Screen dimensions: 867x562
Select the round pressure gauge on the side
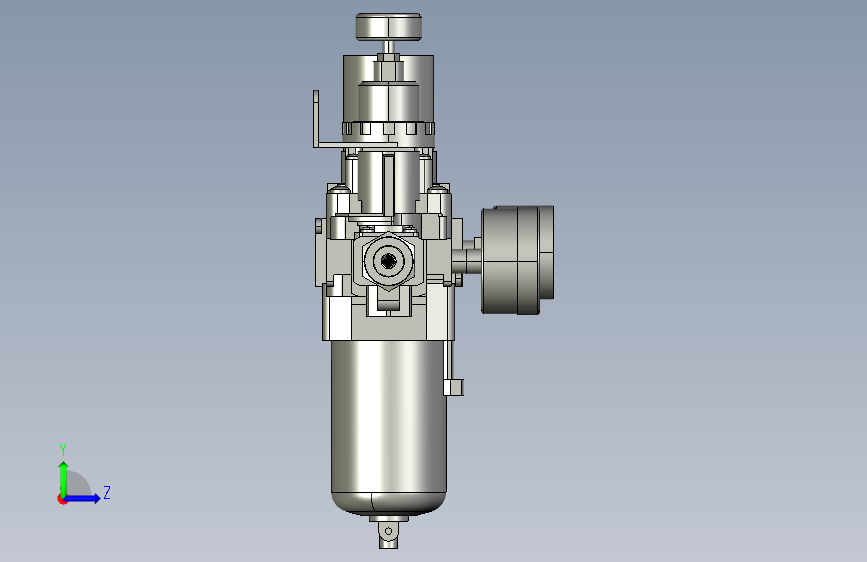[518, 260]
